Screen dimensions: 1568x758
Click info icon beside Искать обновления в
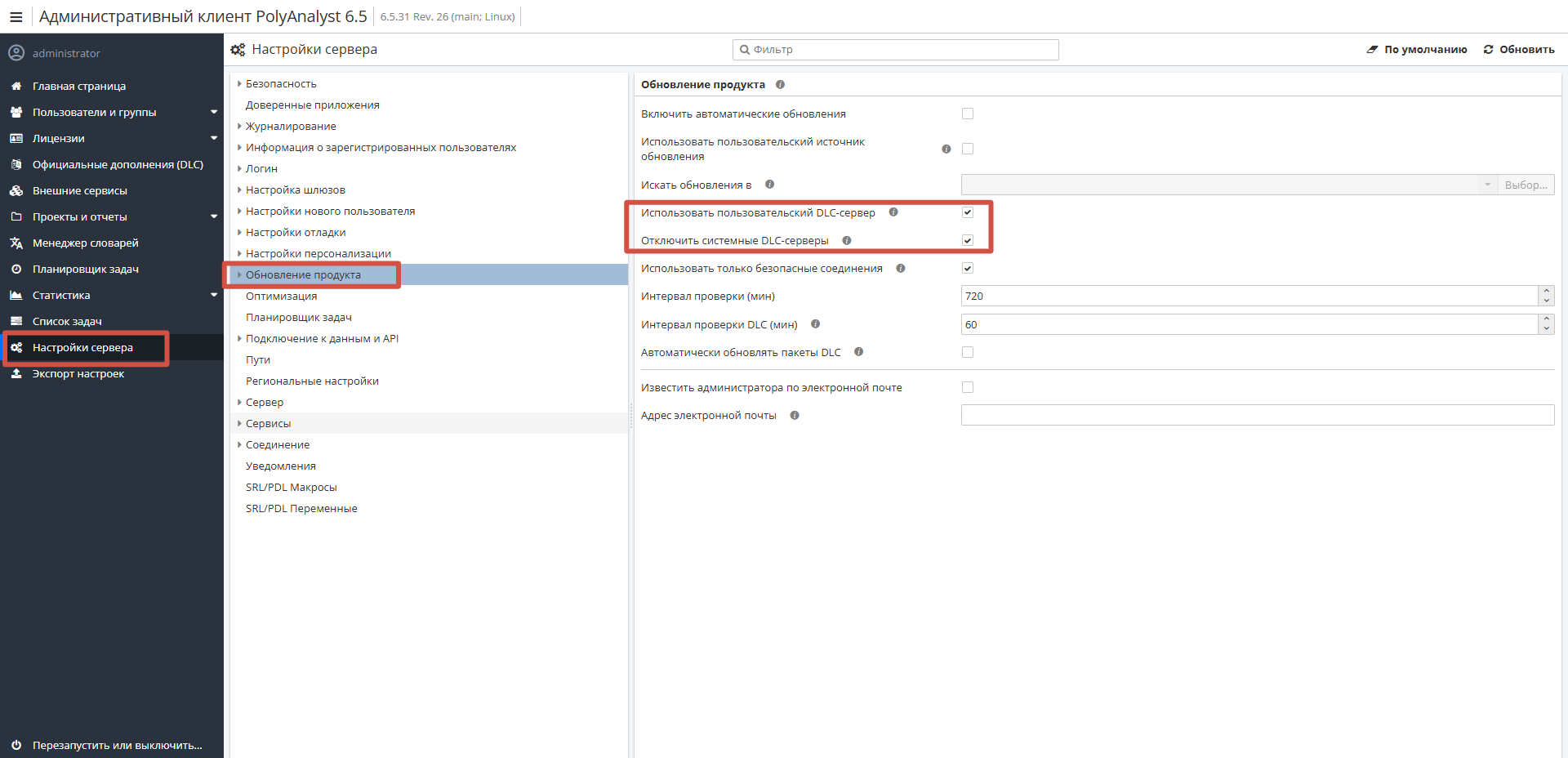click(x=769, y=185)
